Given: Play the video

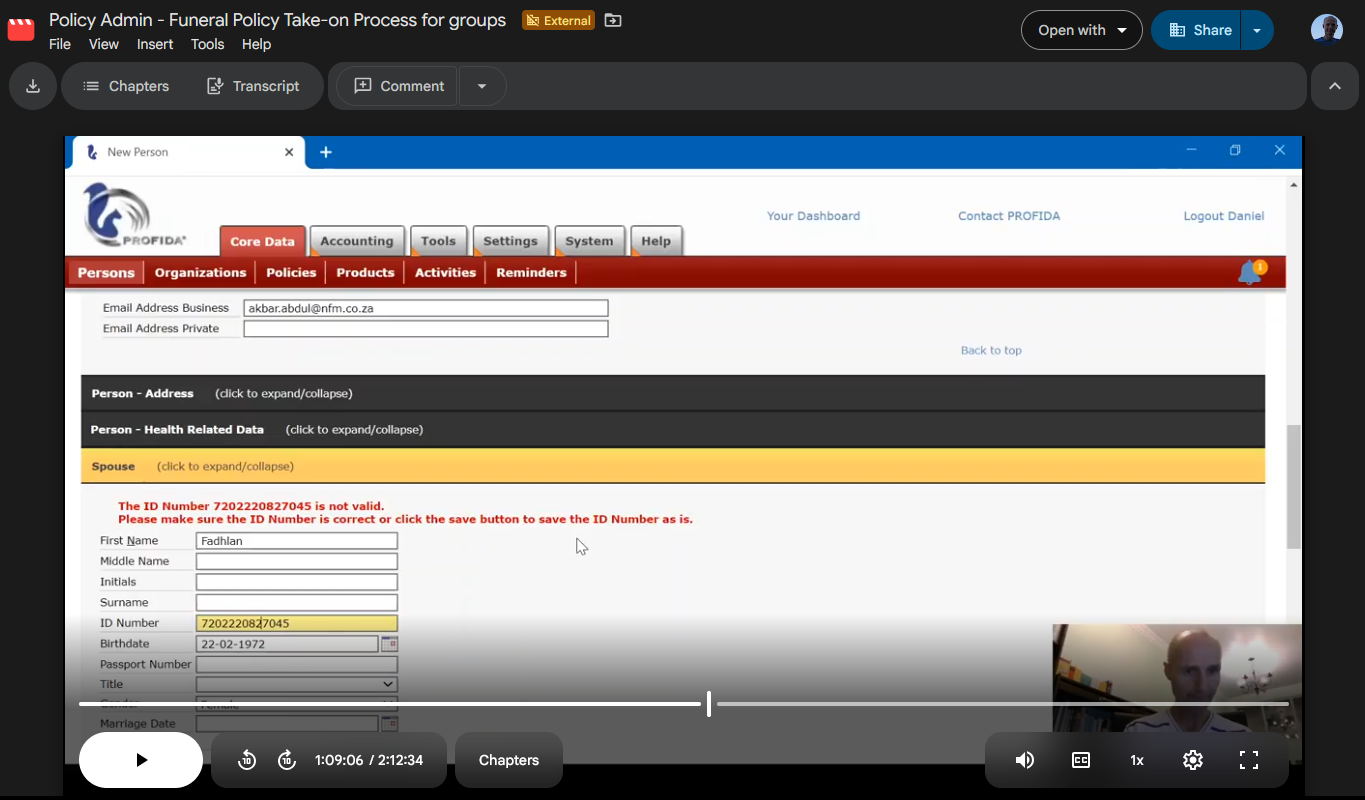Looking at the screenshot, I should tap(141, 760).
